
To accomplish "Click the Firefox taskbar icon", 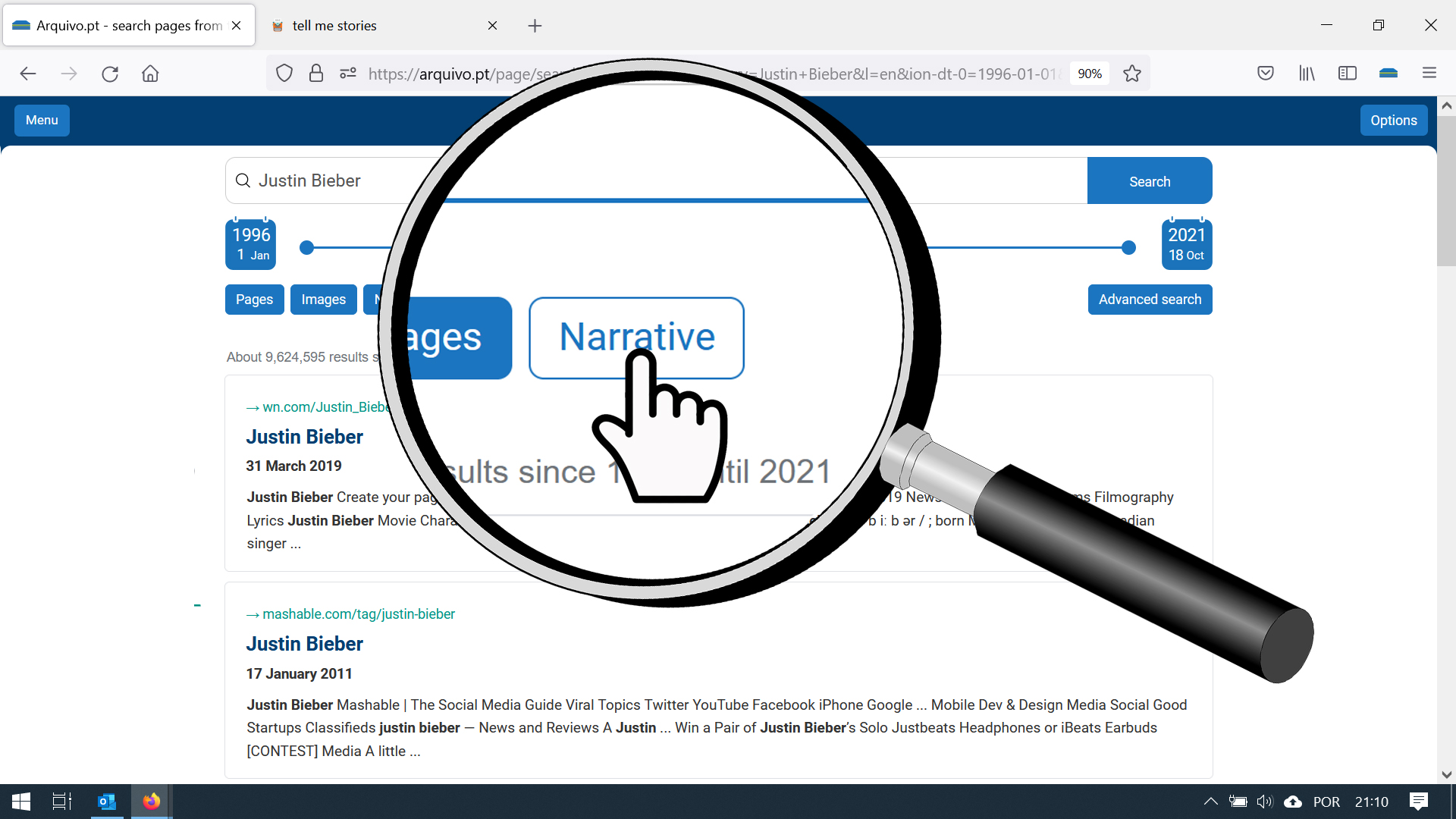I will click(152, 802).
